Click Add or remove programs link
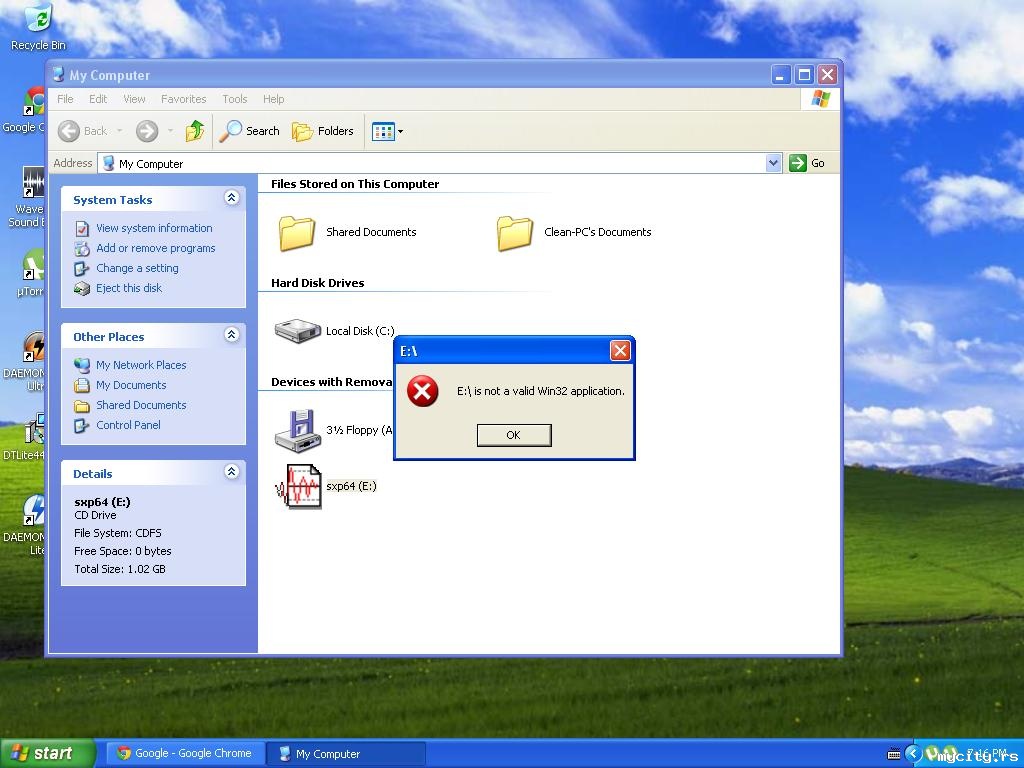This screenshot has height=768, width=1024. click(155, 248)
